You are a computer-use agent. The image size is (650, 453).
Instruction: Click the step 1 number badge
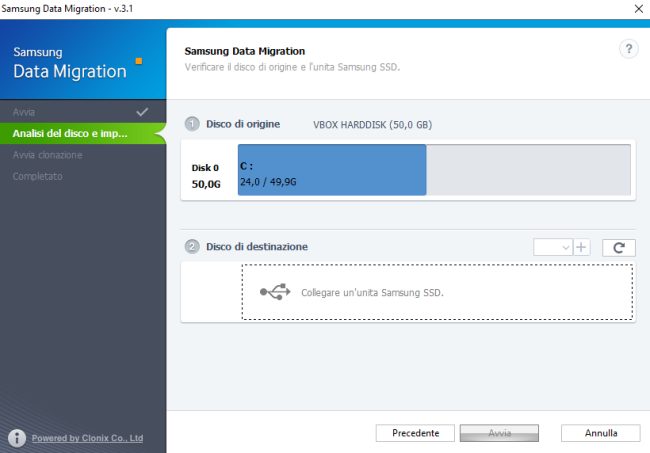coord(192,125)
